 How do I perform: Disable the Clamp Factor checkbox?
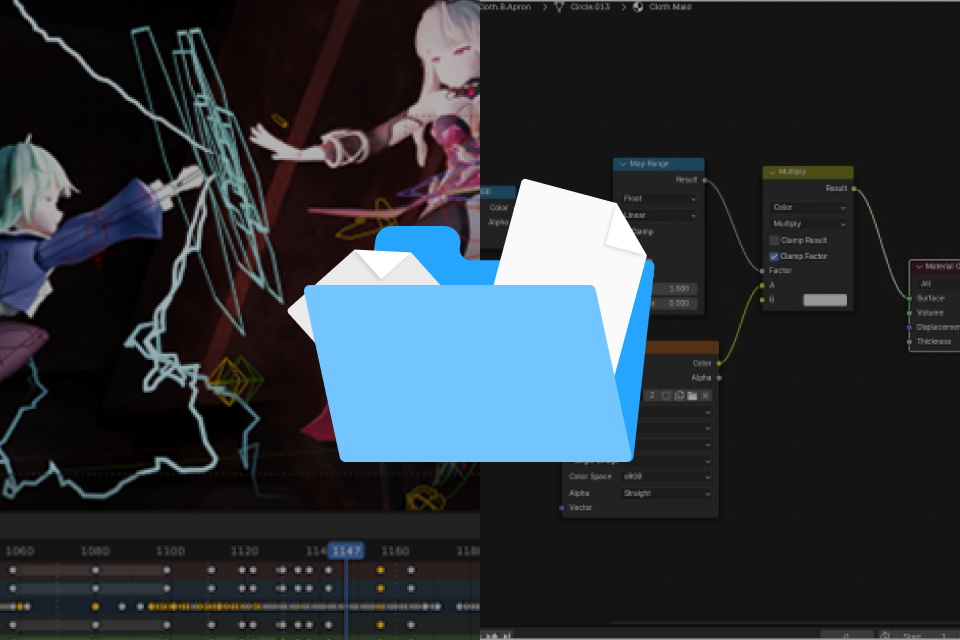774,256
